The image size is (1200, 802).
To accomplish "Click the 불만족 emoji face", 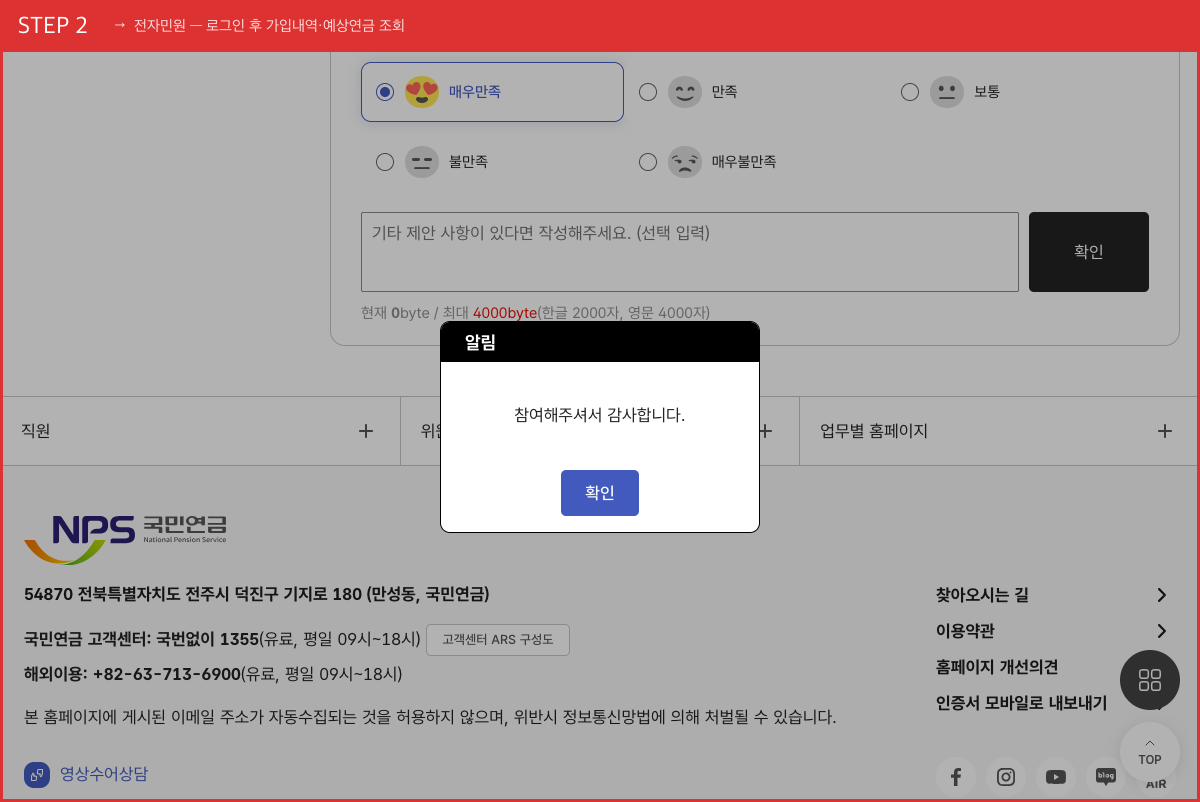I will [x=422, y=162].
